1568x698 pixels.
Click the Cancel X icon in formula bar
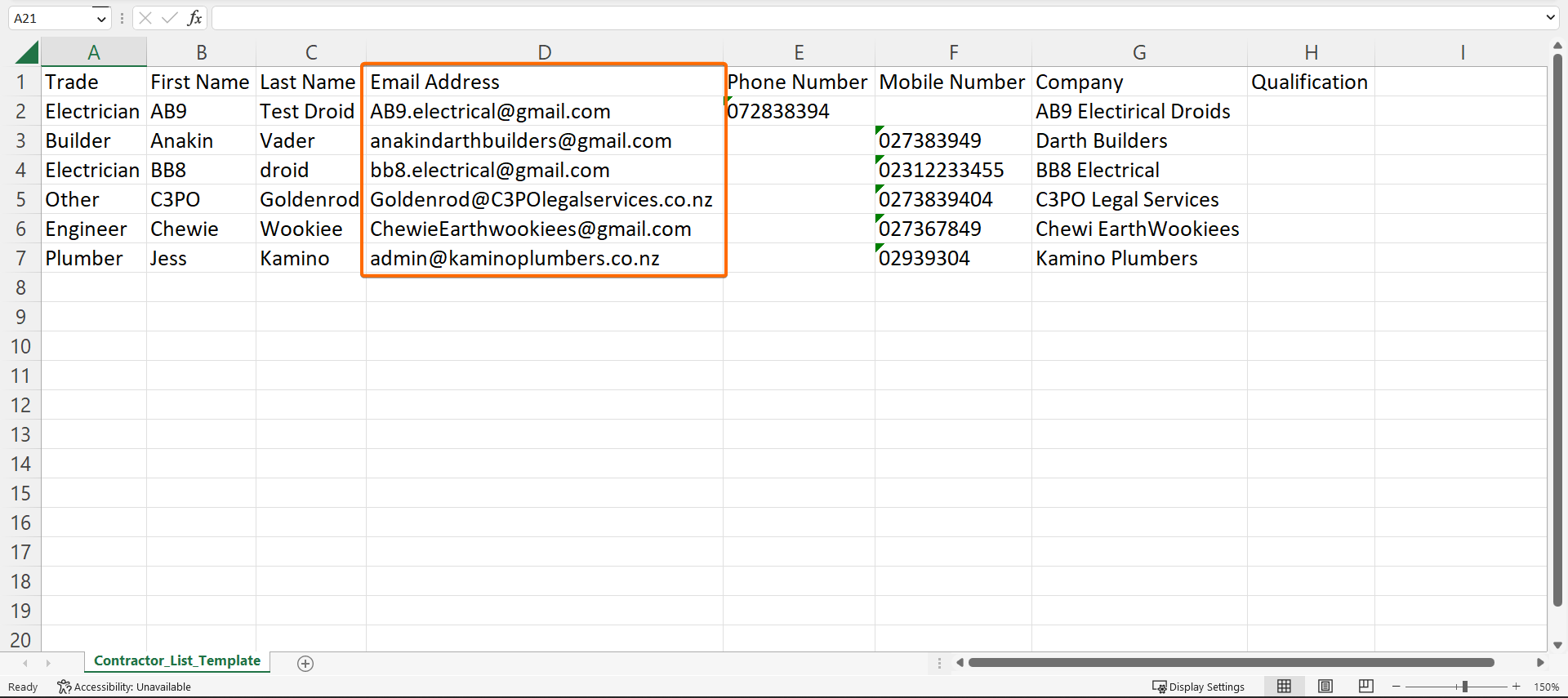[x=145, y=18]
